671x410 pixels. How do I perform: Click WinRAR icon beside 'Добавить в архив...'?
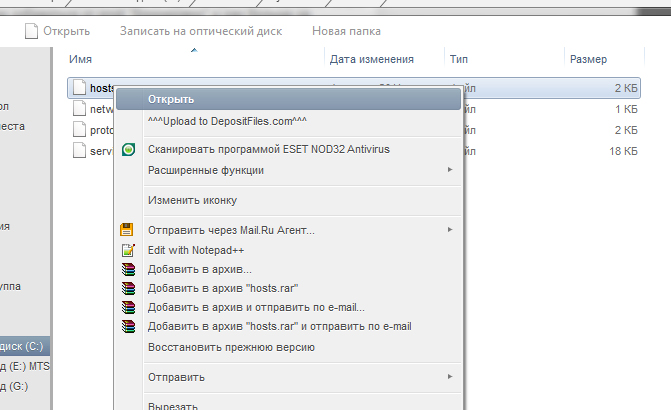[x=127, y=269]
